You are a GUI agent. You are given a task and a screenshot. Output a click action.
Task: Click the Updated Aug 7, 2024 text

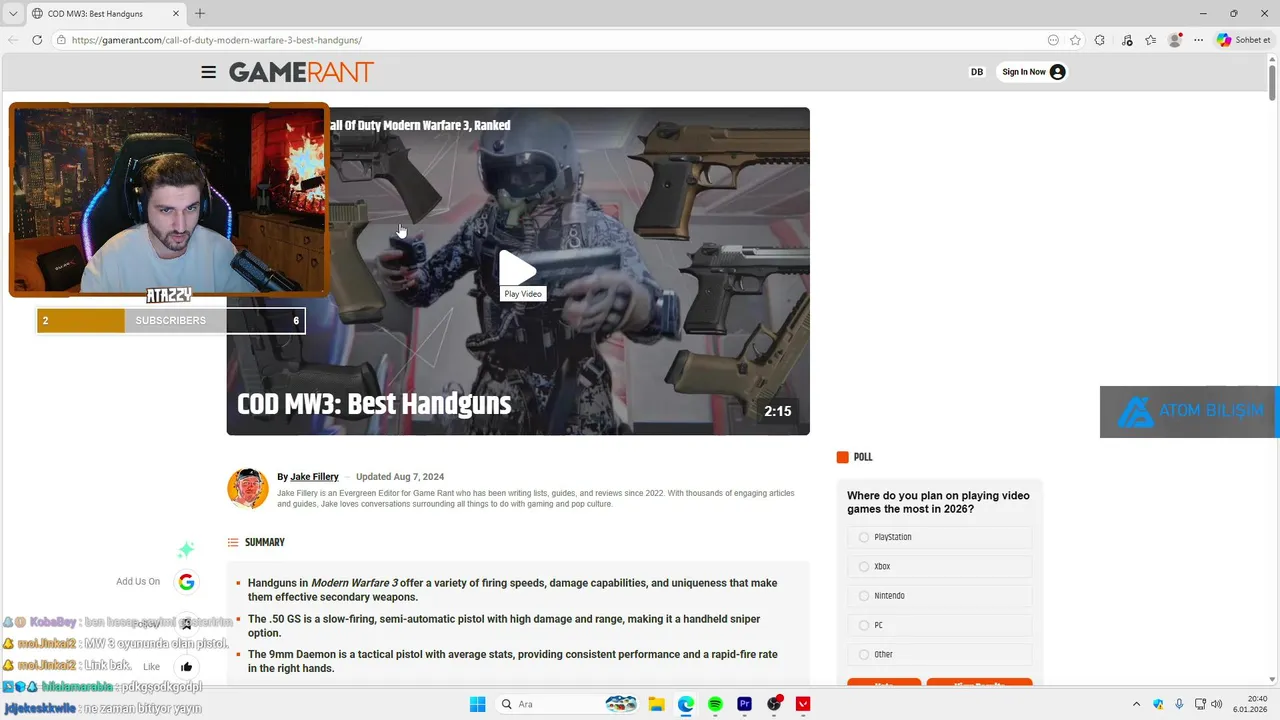click(x=400, y=477)
